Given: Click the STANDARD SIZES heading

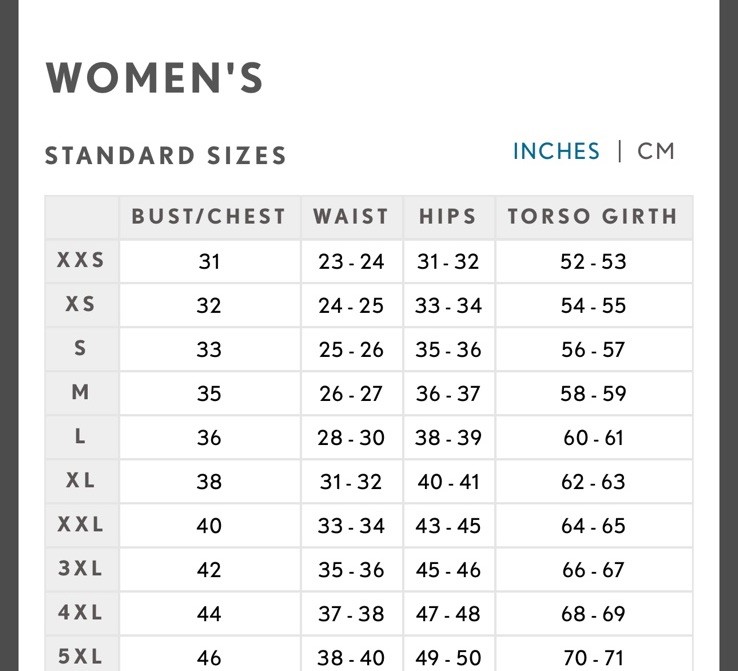Looking at the screenshot, I should (166, 156).
